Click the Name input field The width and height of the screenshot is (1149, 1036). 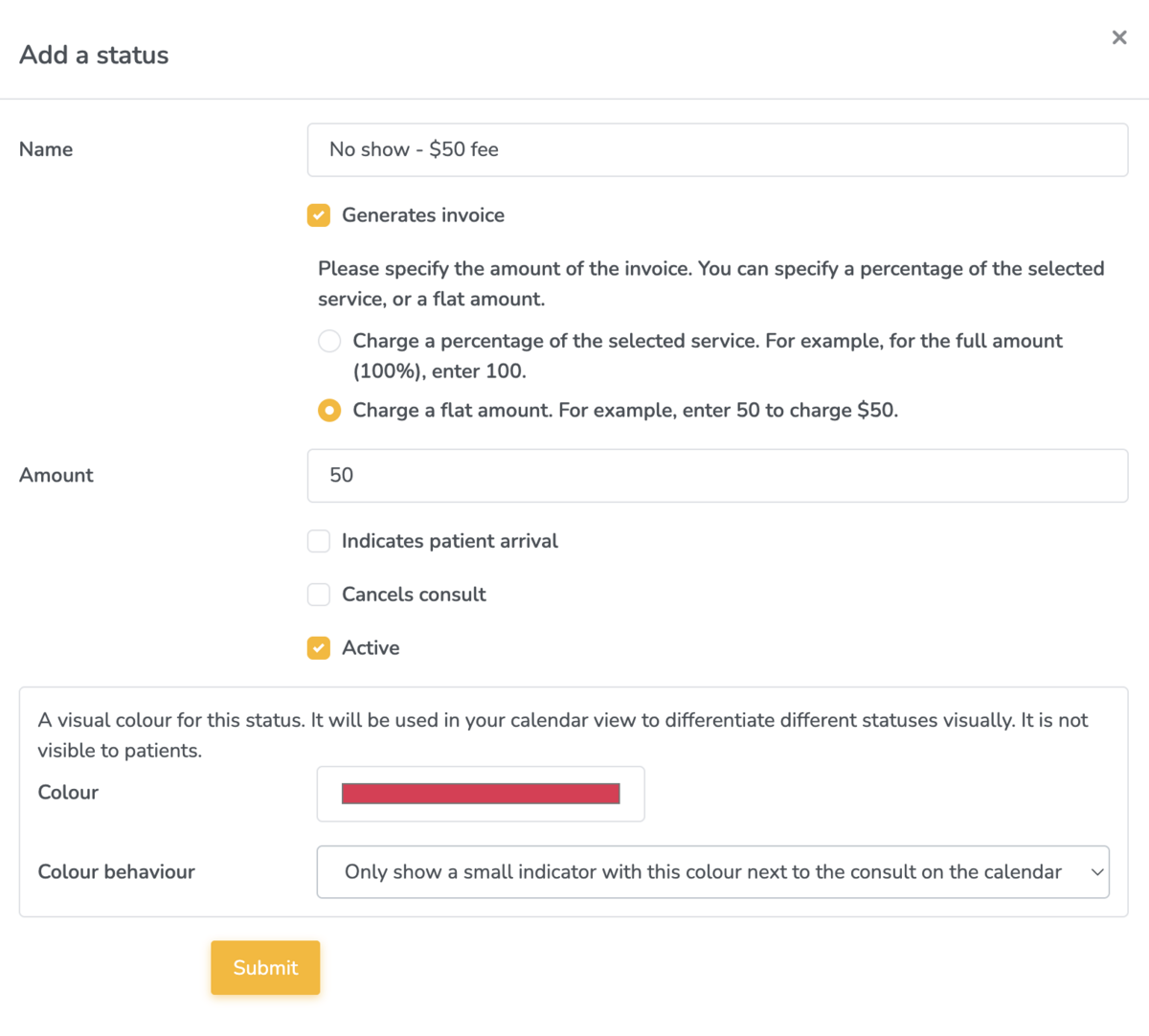coord(717,149)
